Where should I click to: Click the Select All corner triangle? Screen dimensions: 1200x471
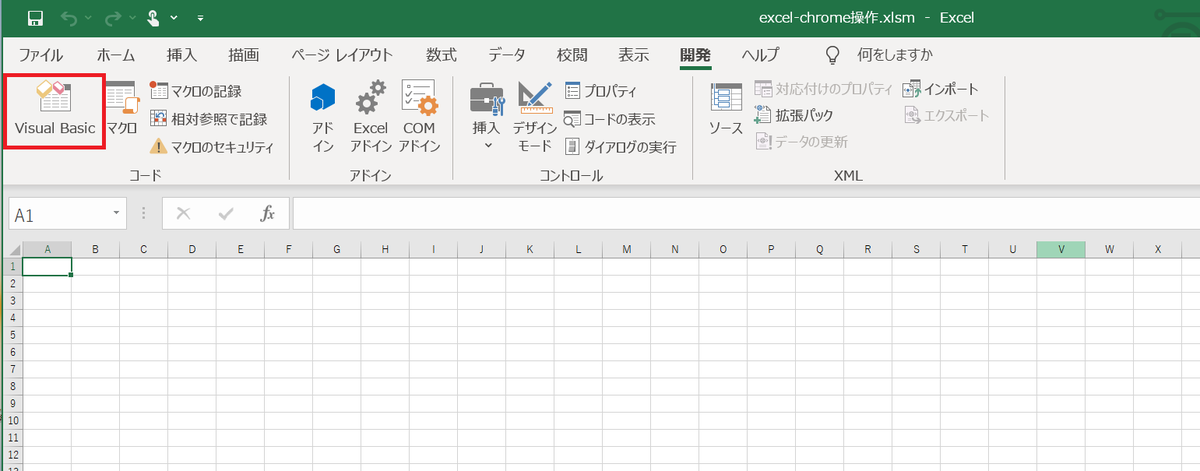pos(14,249)
